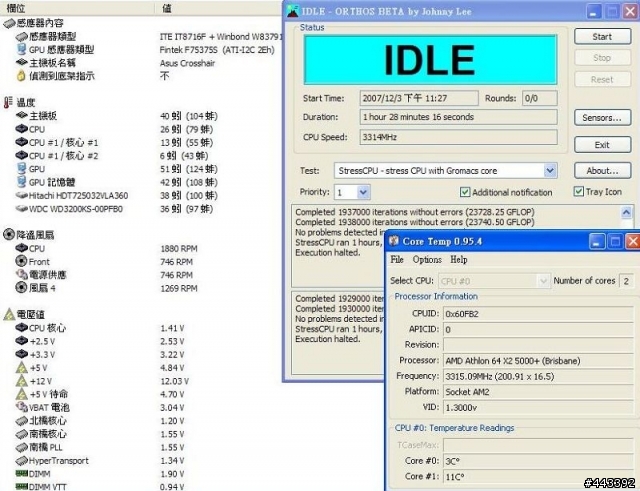Click the fan icon of cooling fans section

[x=9, y=234]
